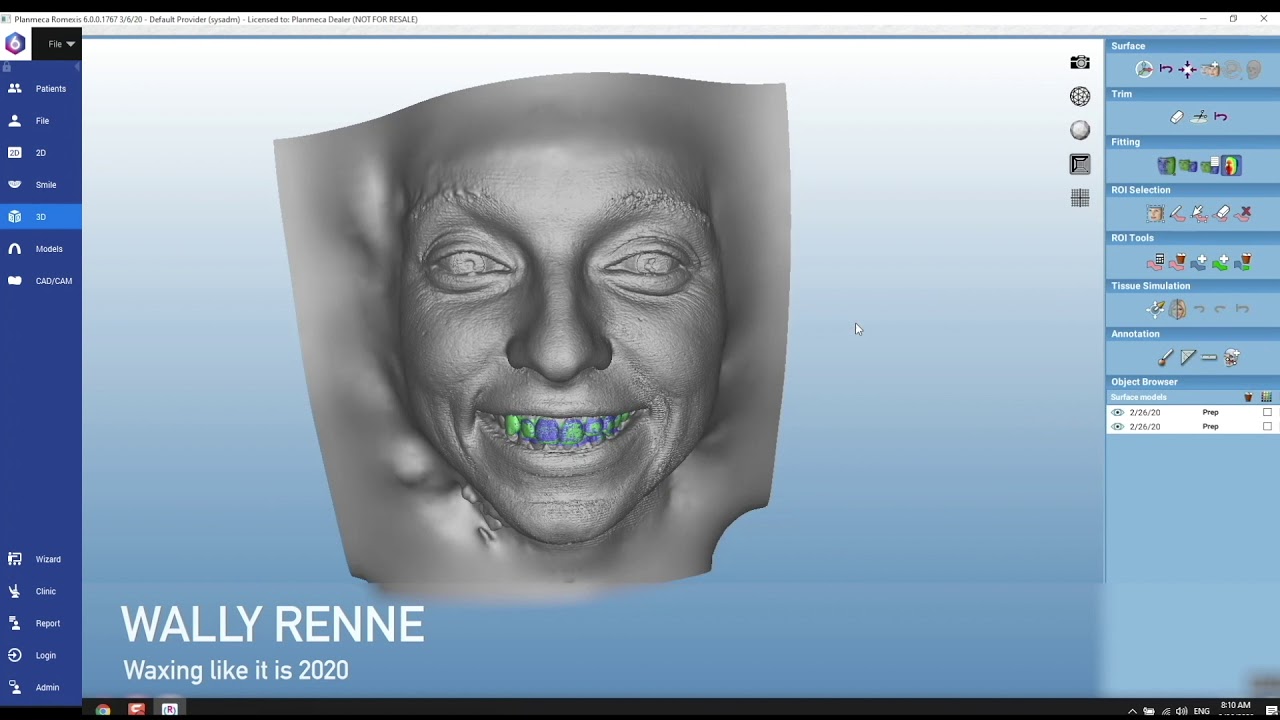
Task: Open the Admin section
Action: tap(41, 687)
